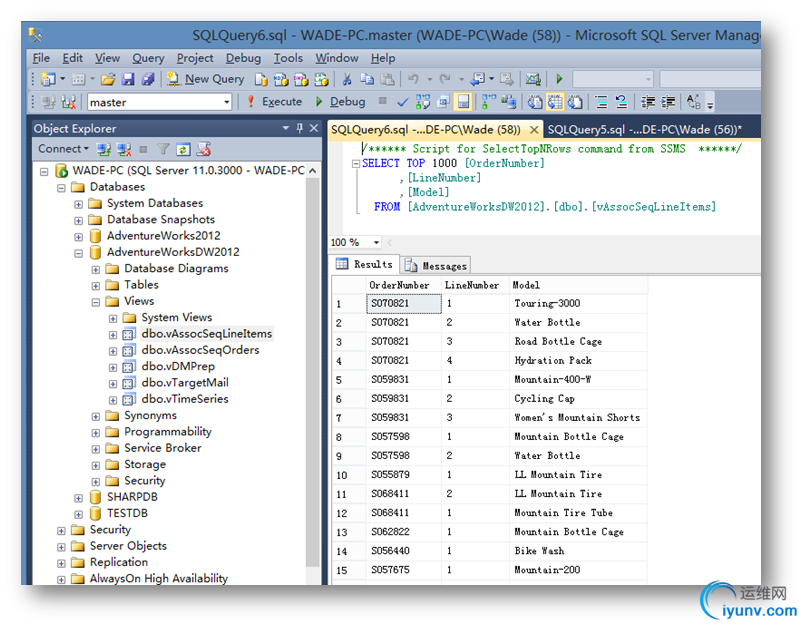803x627 pixels.
Task: Click the Redo toolbar icon
Action: coord(445,79)
